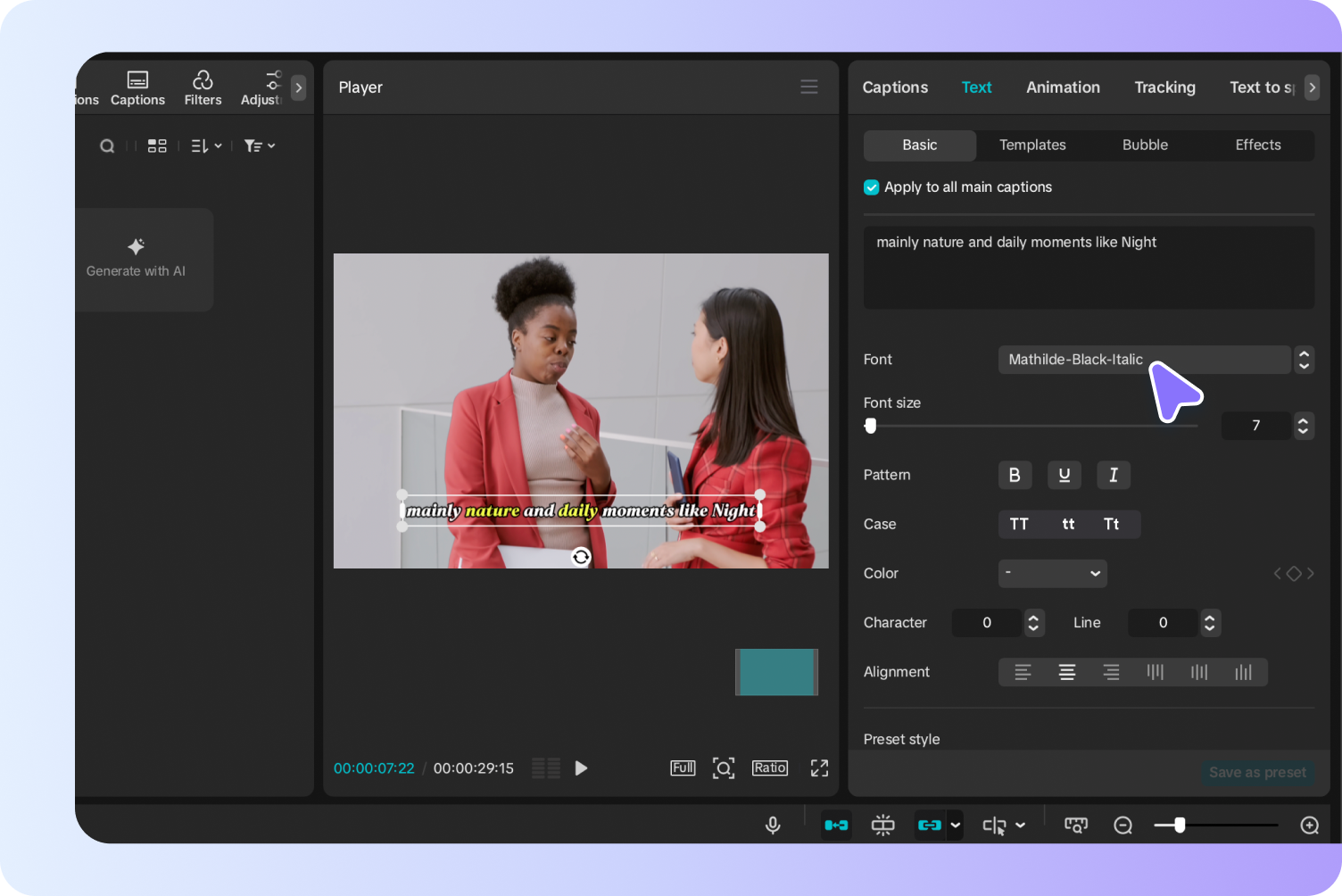Click inside the caption text field
The height and width of the screenshot is (896, 1342).
tap(1089, 268)
